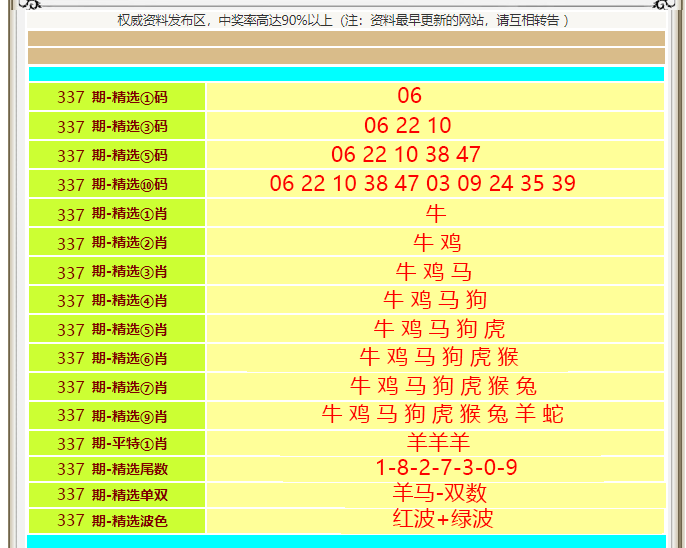The width and height of the screenshot is (686, 548).
Task: Click the 羊马-双数 result text
Action: pyautogui.click(x=439, y=493)
